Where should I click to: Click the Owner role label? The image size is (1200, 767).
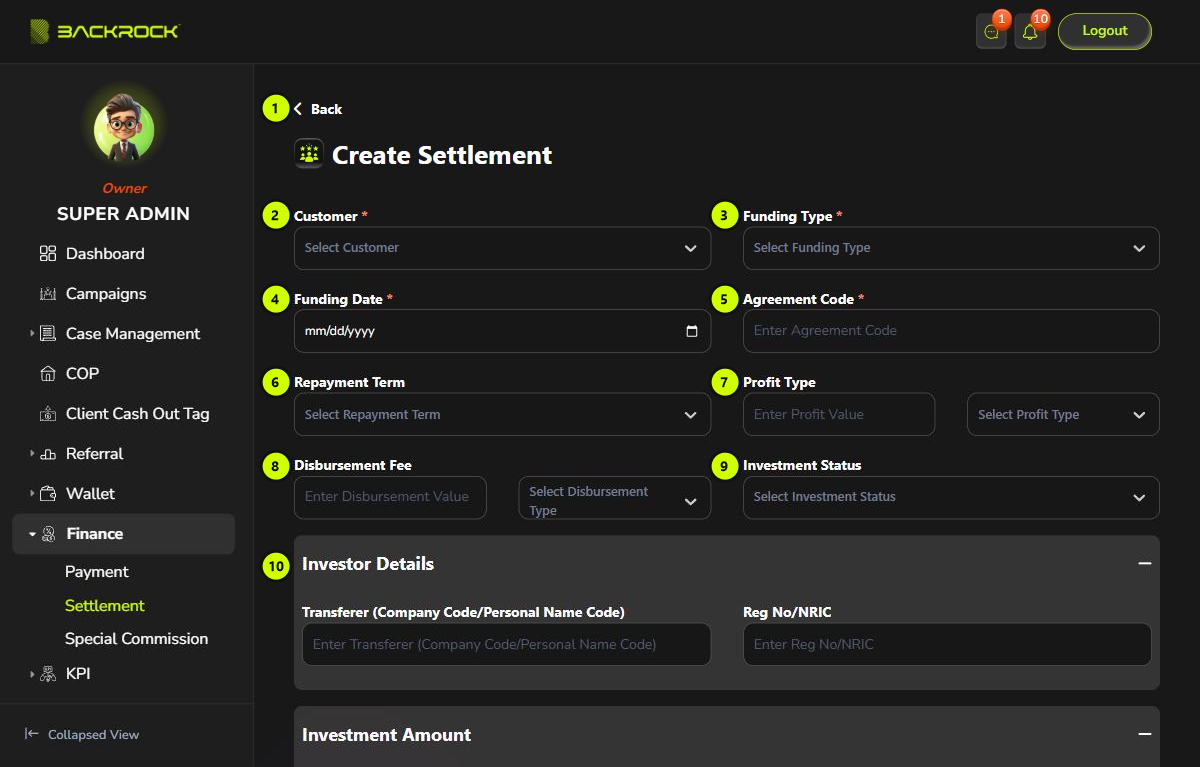coord(124,188)
